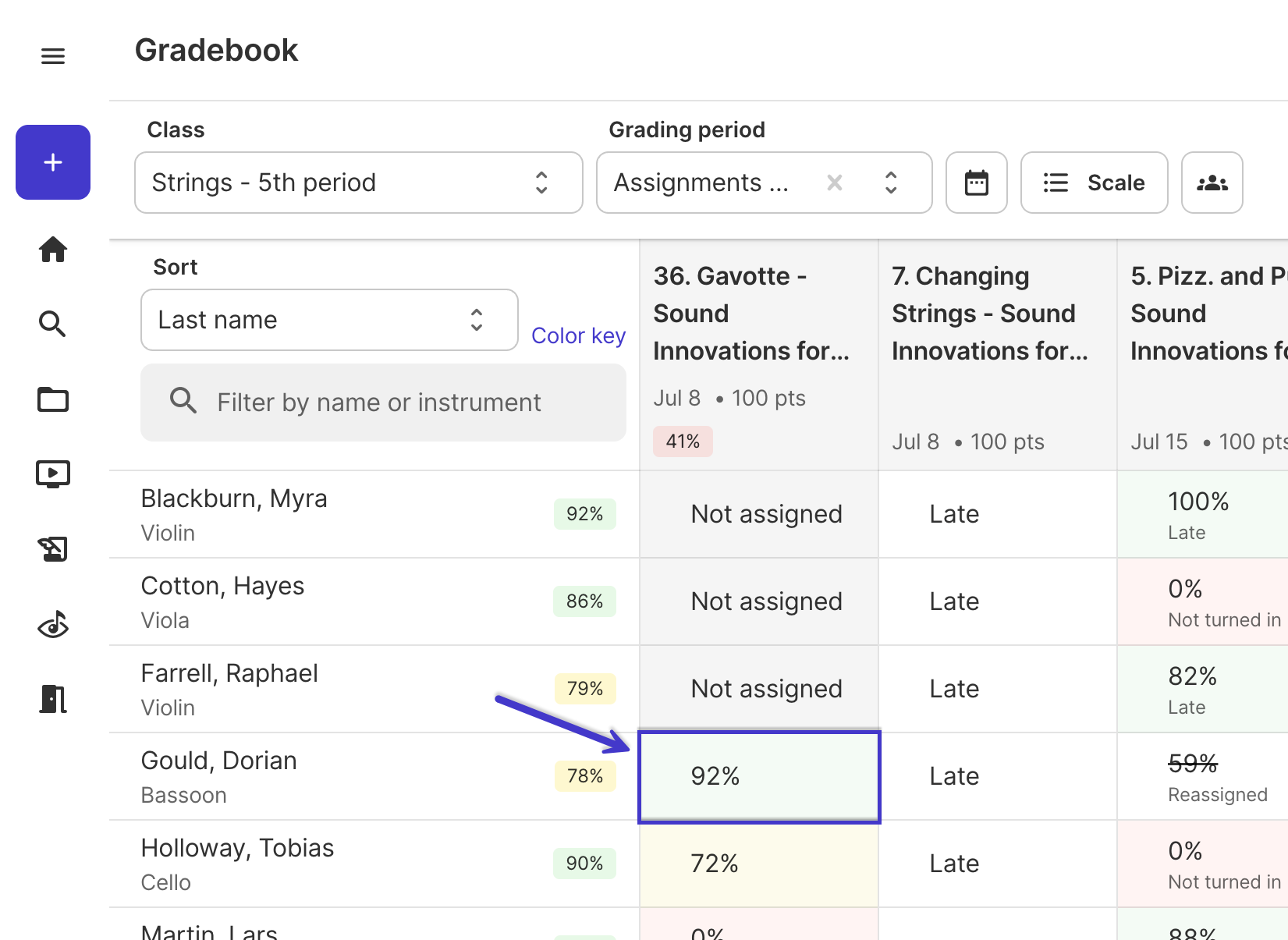Click Farrell's Not assigned Gavotte cell
The image size is (1288, 940).
click(x=759, y=689)
